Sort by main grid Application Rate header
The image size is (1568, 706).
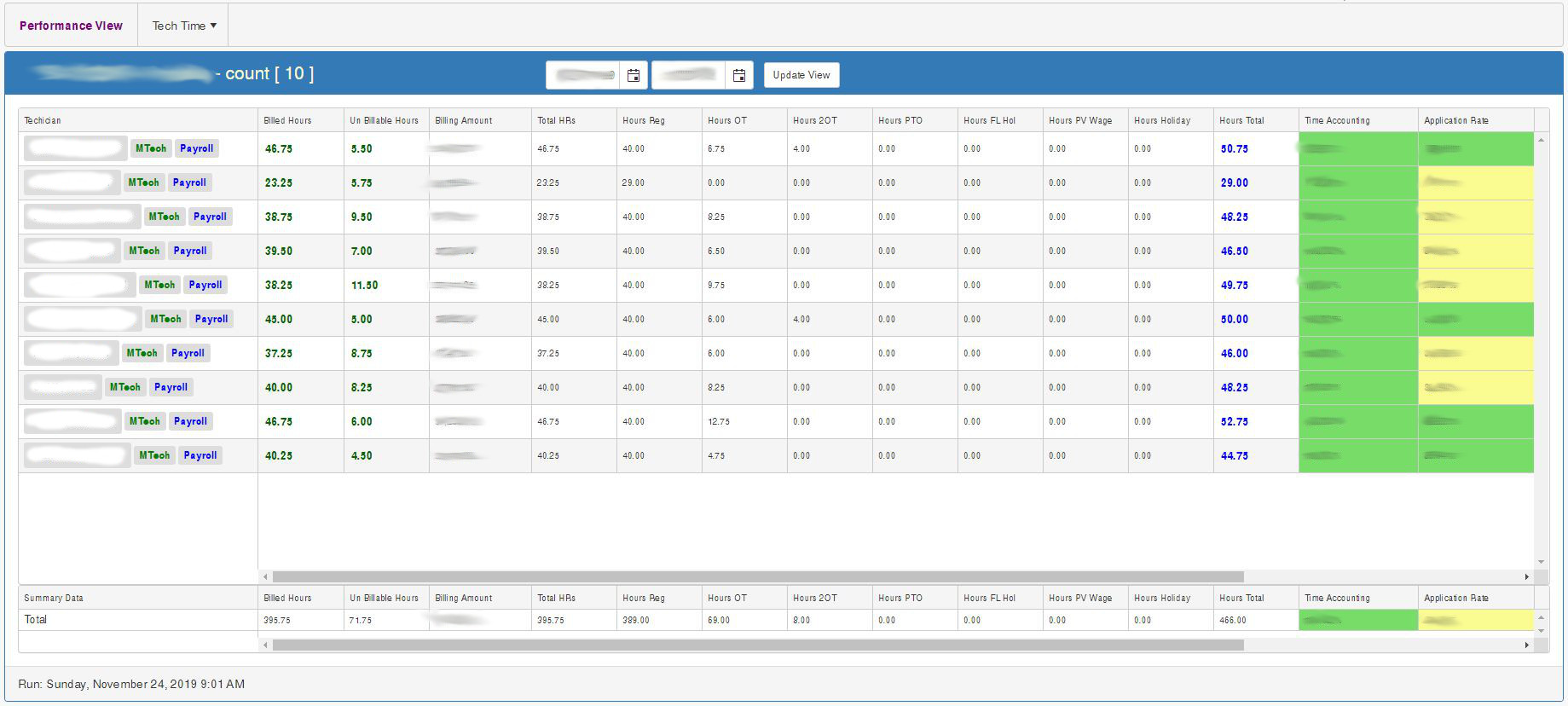(x=1476, y=120)
